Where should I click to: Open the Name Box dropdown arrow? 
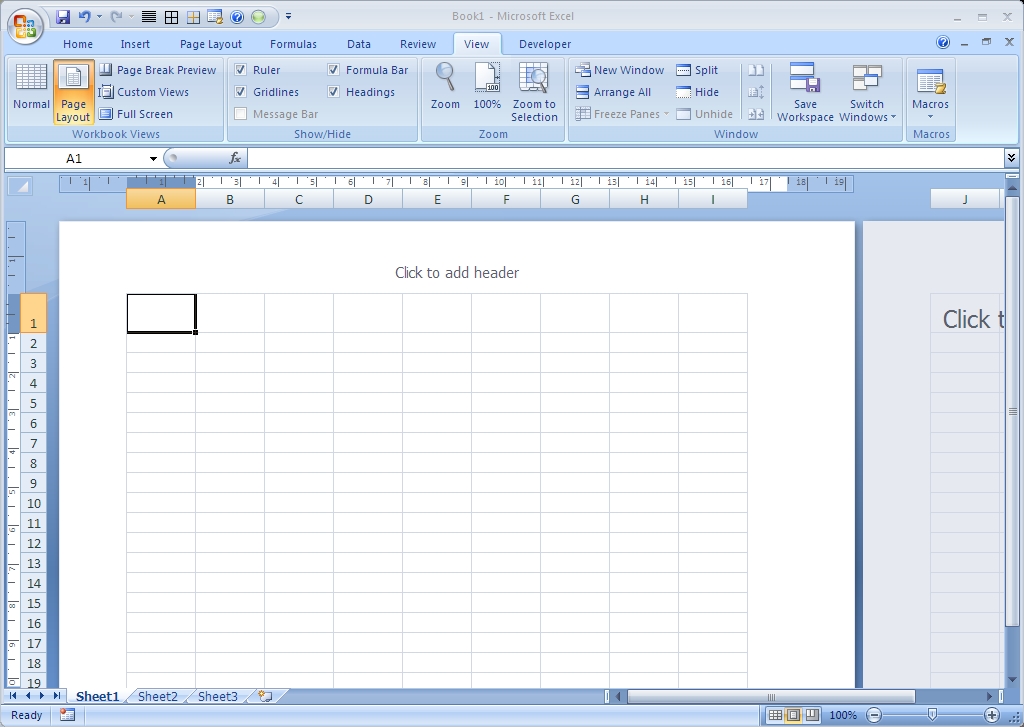click(153, 159)
